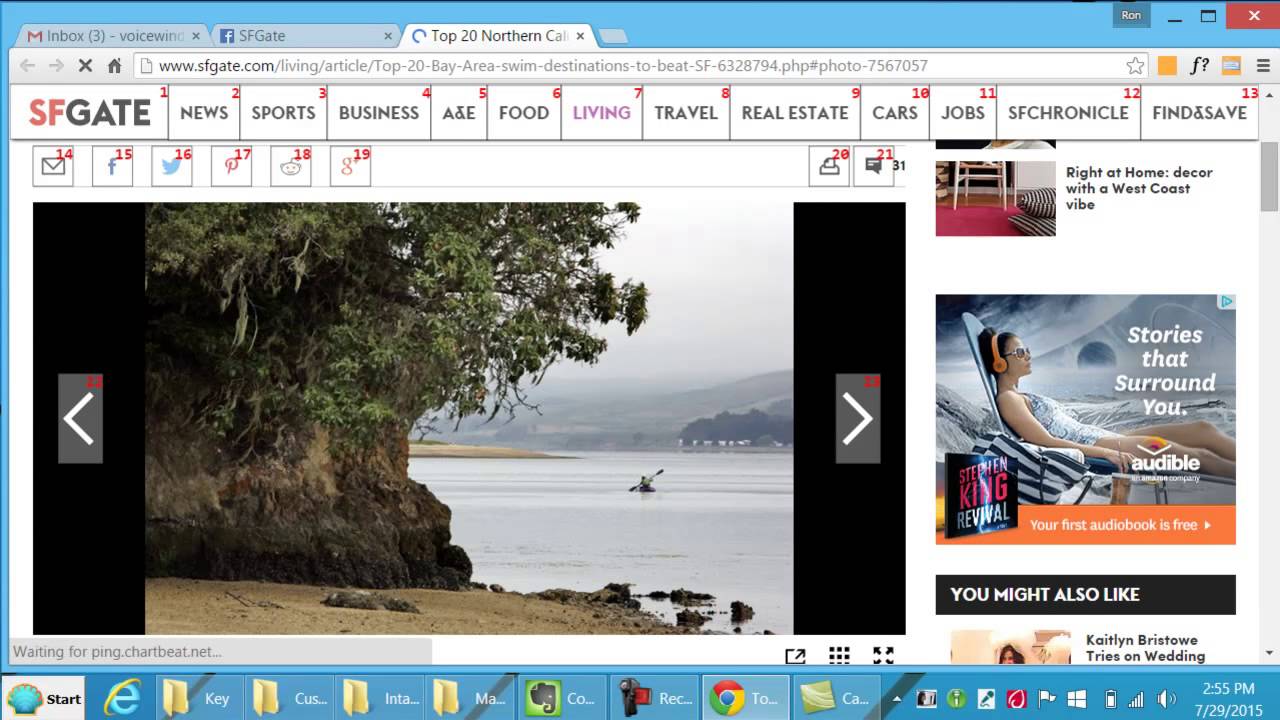Open a new Chrome tab
Image resolution: width=1280 pixels, height=720 pixels.
612,37
